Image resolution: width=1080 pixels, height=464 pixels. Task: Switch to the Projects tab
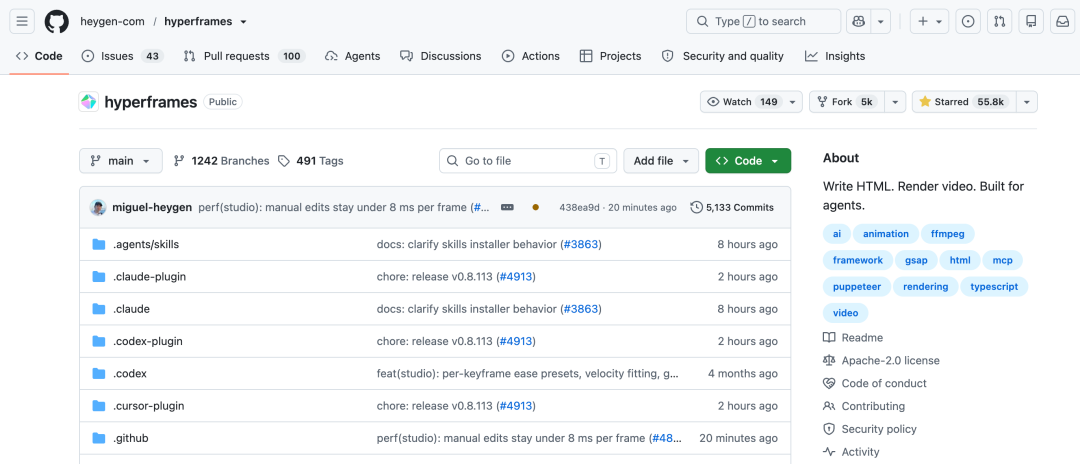(610, 56)
